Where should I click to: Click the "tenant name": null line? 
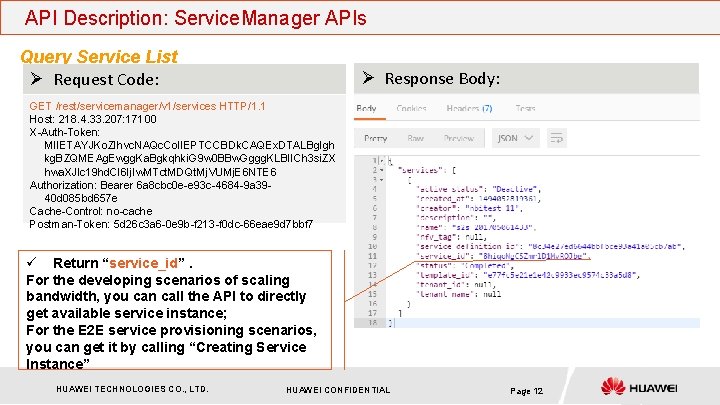click(x=458, y=294)
